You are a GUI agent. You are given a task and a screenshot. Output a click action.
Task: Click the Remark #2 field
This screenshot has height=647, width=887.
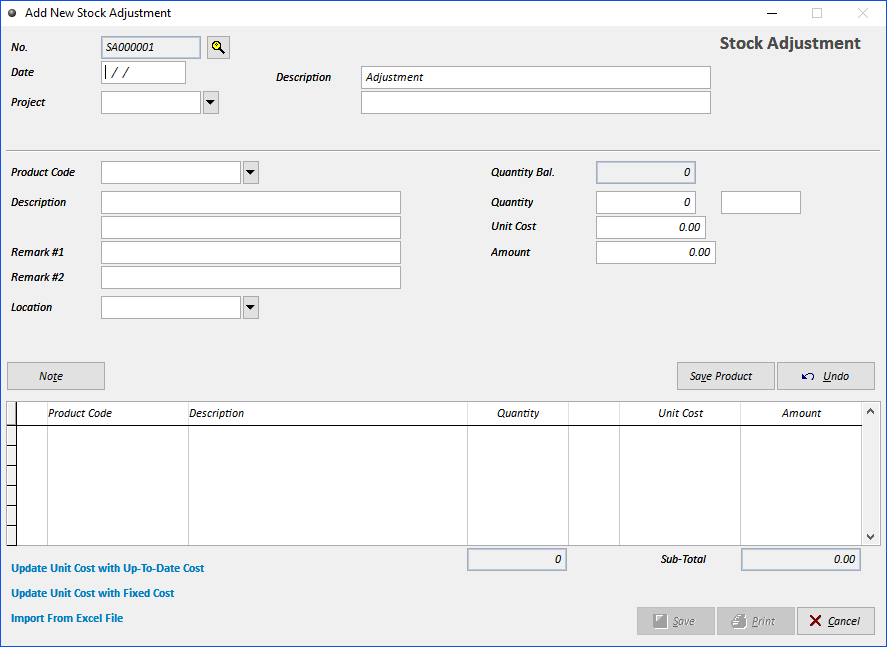[251, 278]
